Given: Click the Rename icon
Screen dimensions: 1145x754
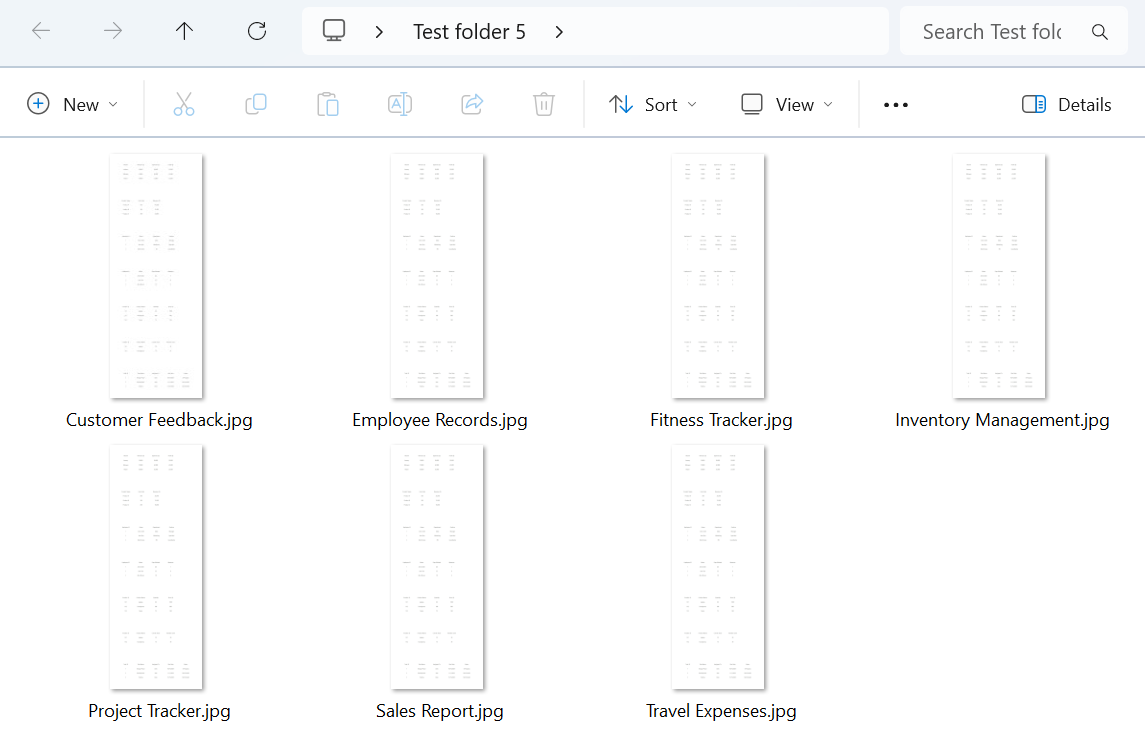Looking at the screenshot, I should click(x=400, y=104).
